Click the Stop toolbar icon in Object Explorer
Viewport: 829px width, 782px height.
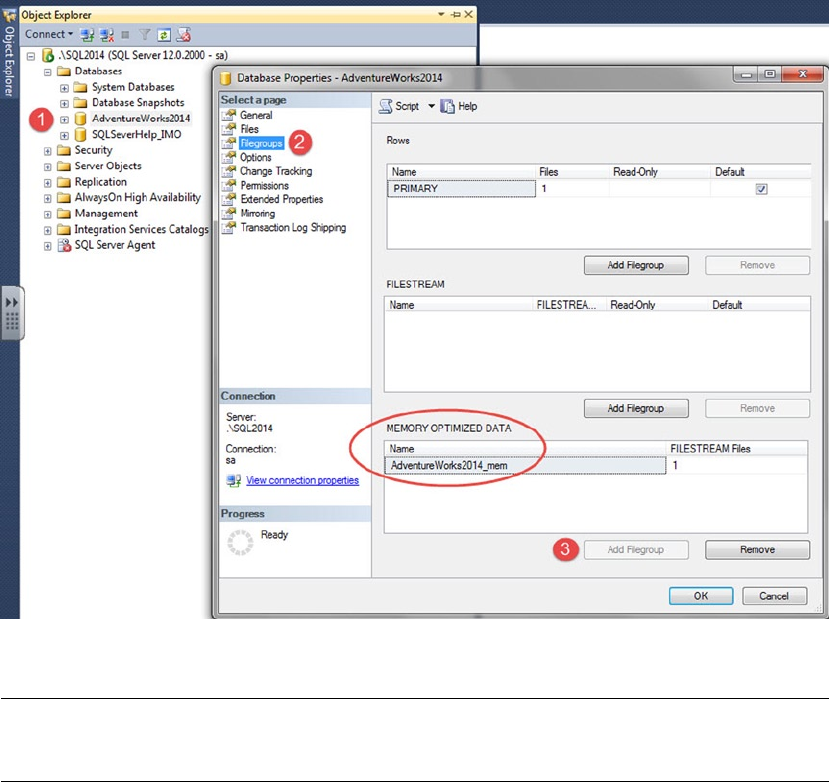(125, 35)
